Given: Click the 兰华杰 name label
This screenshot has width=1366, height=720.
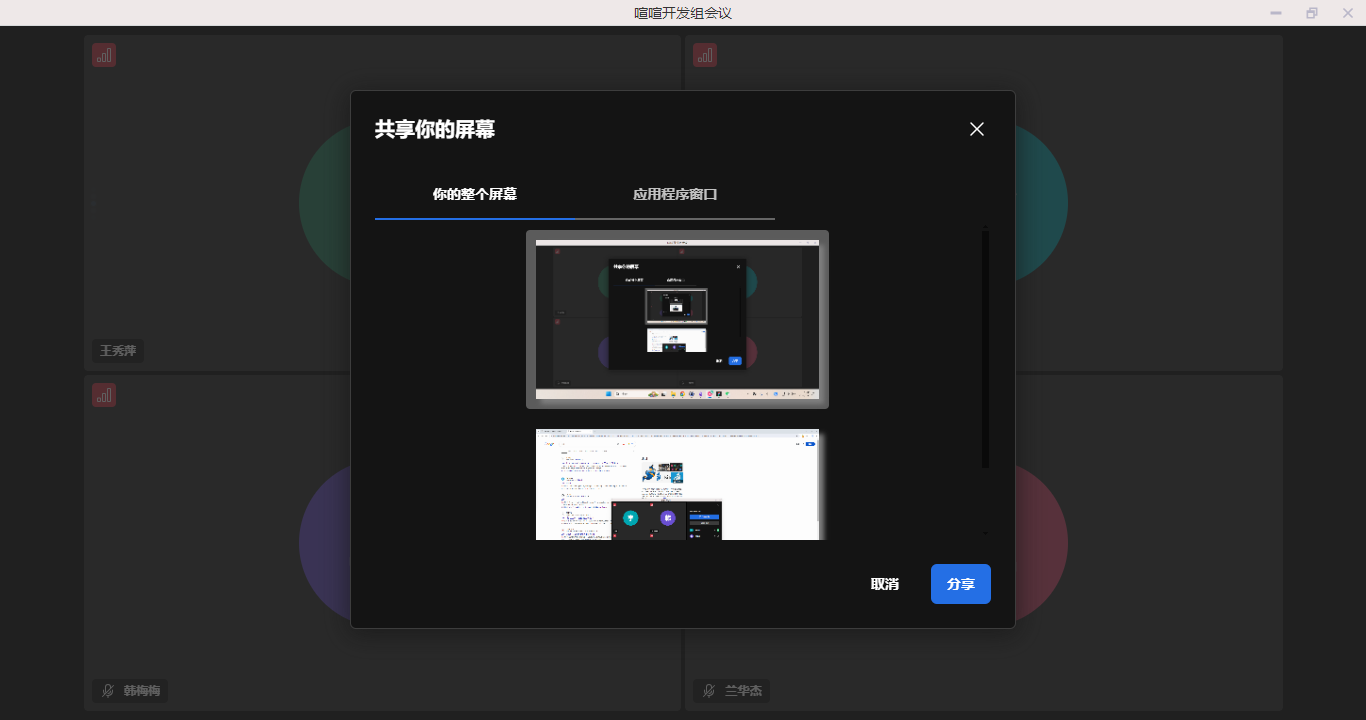Looking at the screenshot, I should (x=742, y=691).
